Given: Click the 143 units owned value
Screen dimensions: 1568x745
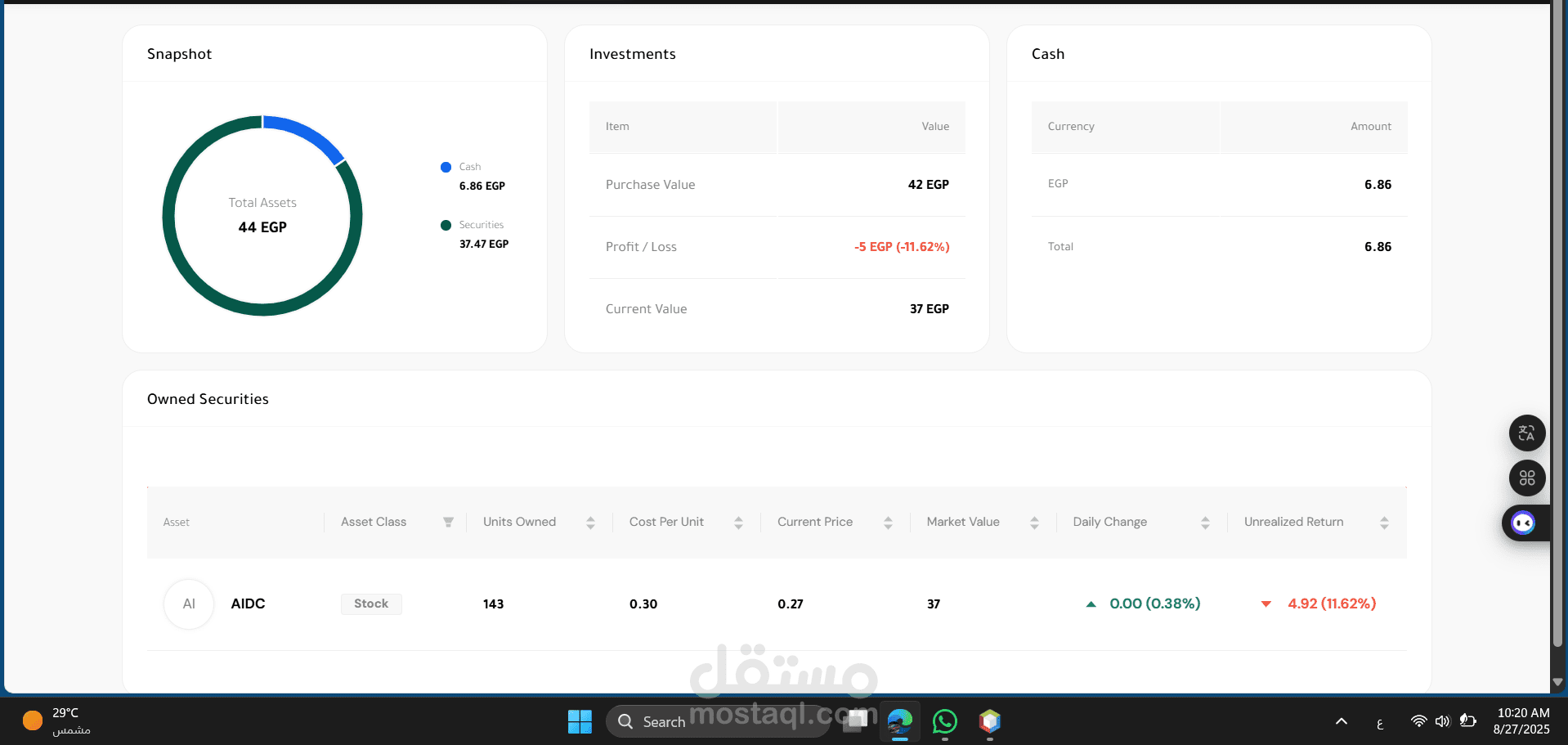Looking at the screenshot, I should [493, 604].
